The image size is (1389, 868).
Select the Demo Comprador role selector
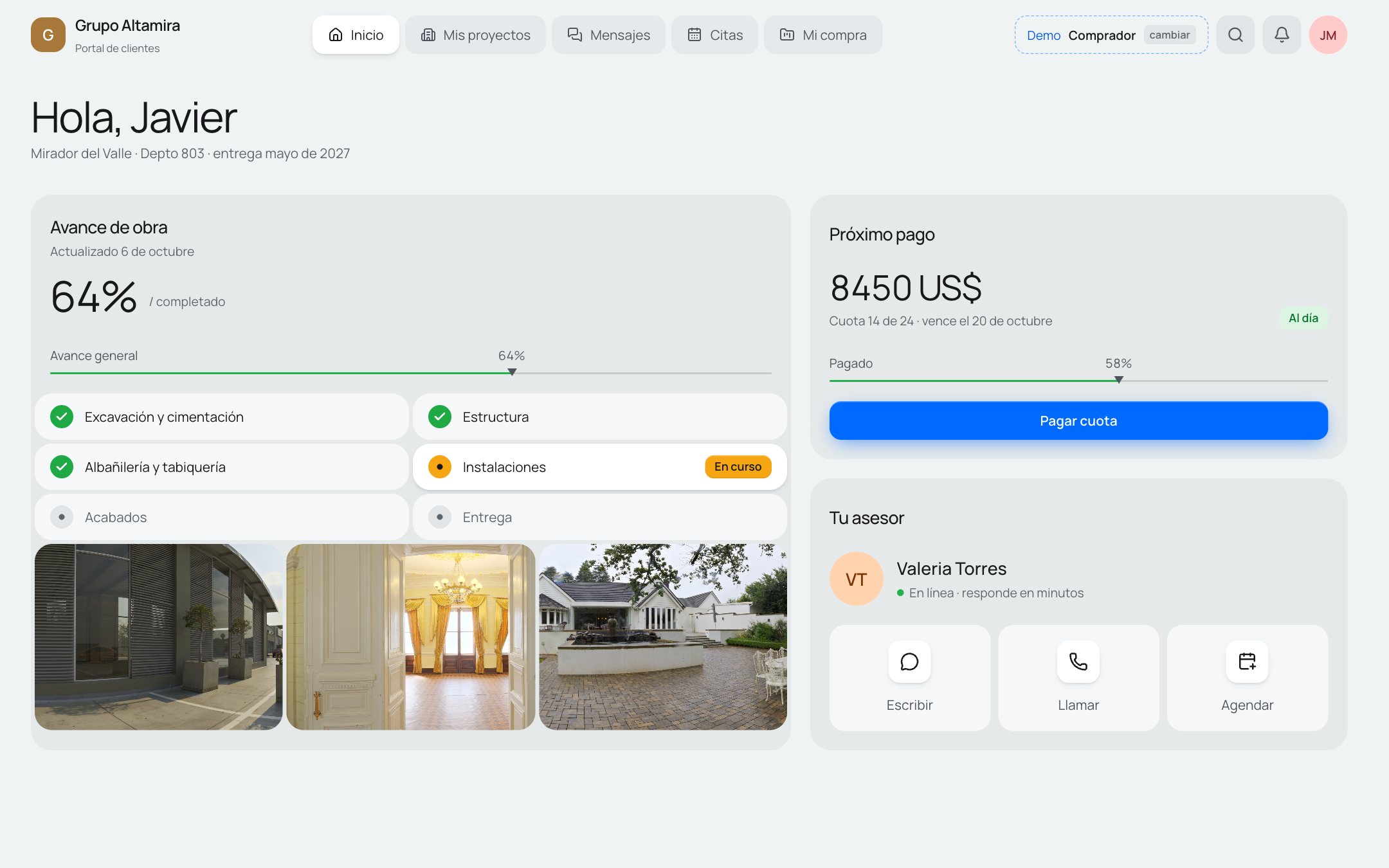point(1111,35)
